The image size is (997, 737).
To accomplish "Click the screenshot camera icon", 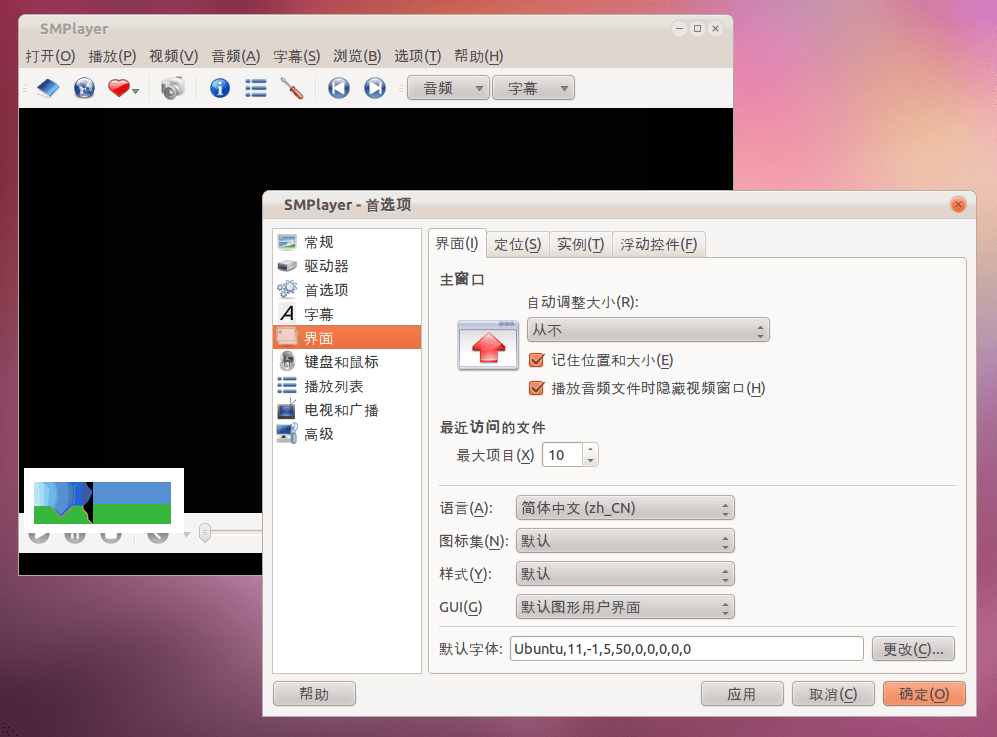I will (x=172, y=88).
